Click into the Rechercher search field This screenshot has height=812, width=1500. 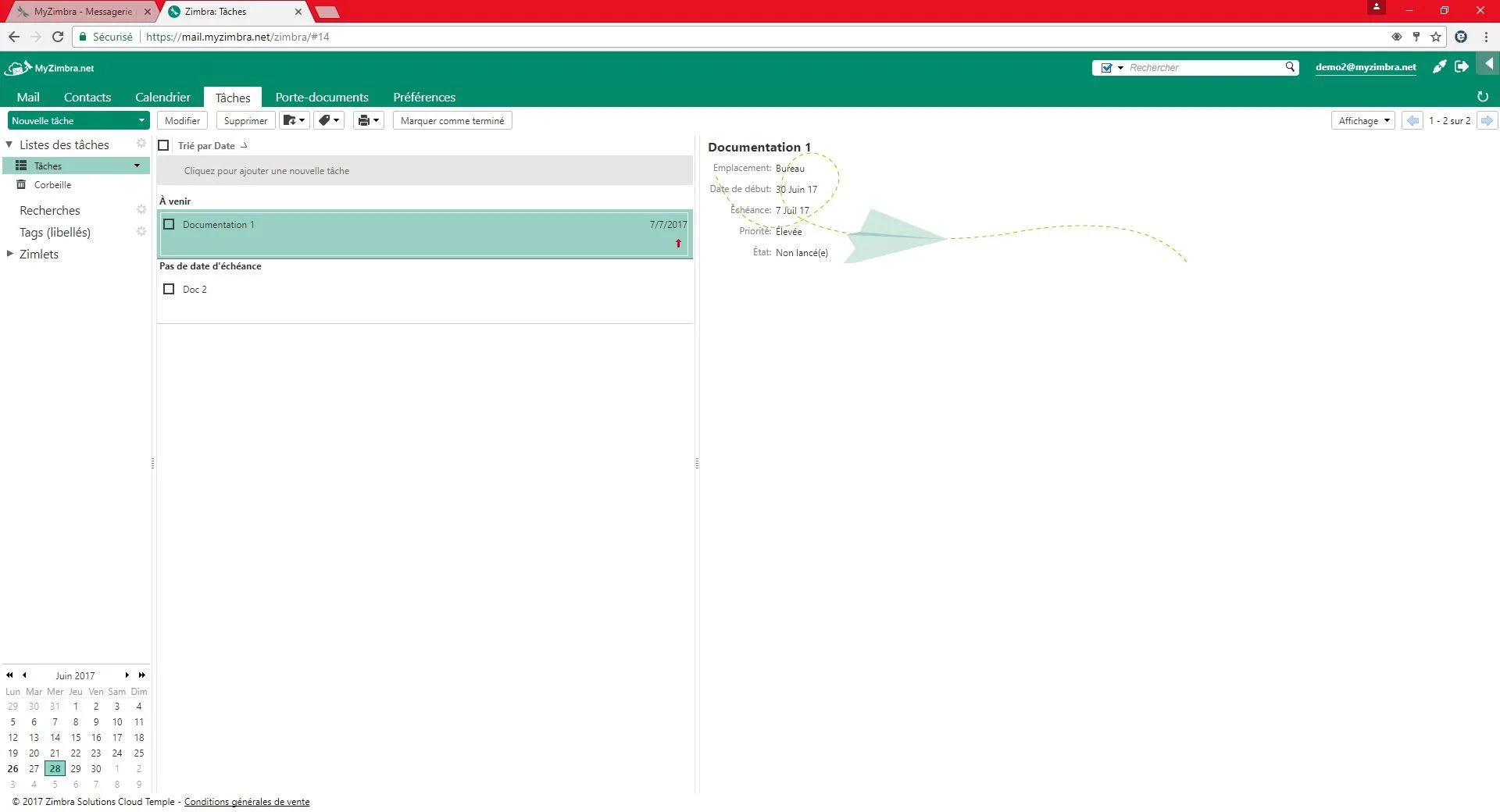[1203, 68]
